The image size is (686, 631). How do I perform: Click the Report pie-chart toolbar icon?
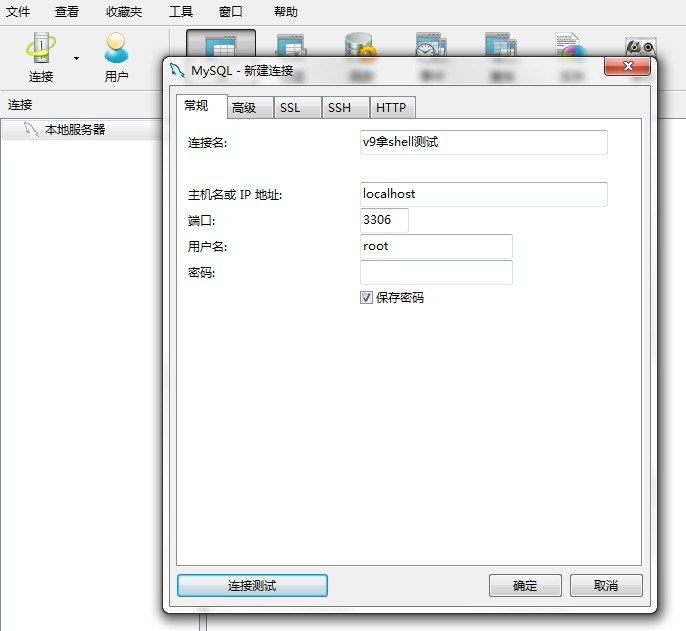pyautogui.click(x=570, y=45)
